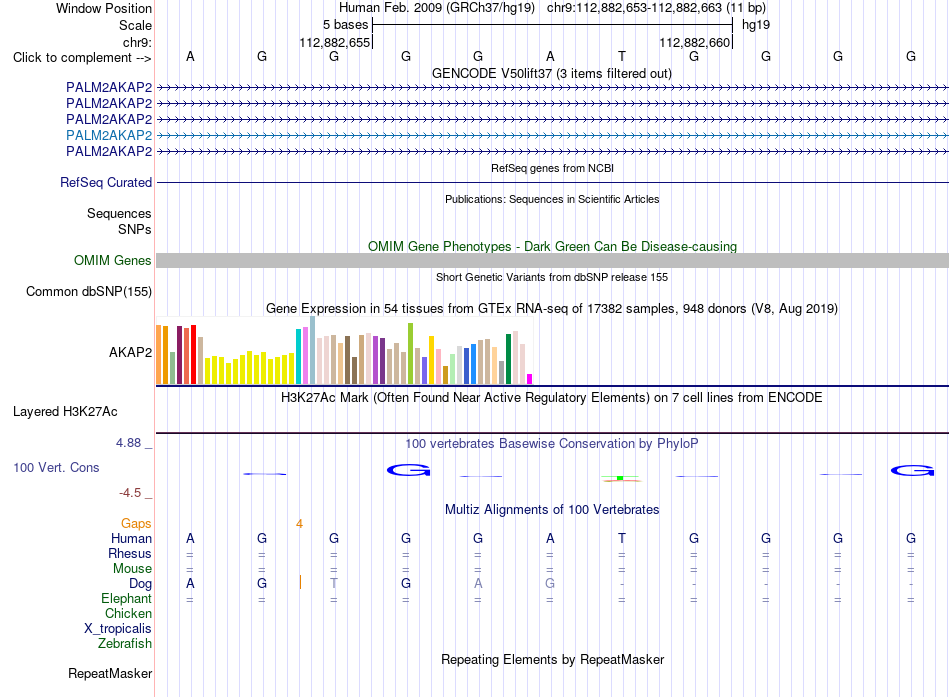
Task: Click the Chicken species row label
Action: tap(128, 613)
